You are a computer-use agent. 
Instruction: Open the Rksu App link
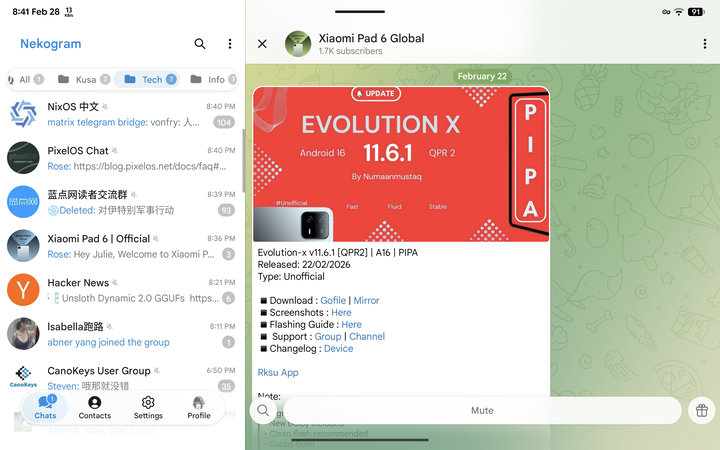click(x=278, y=372)
